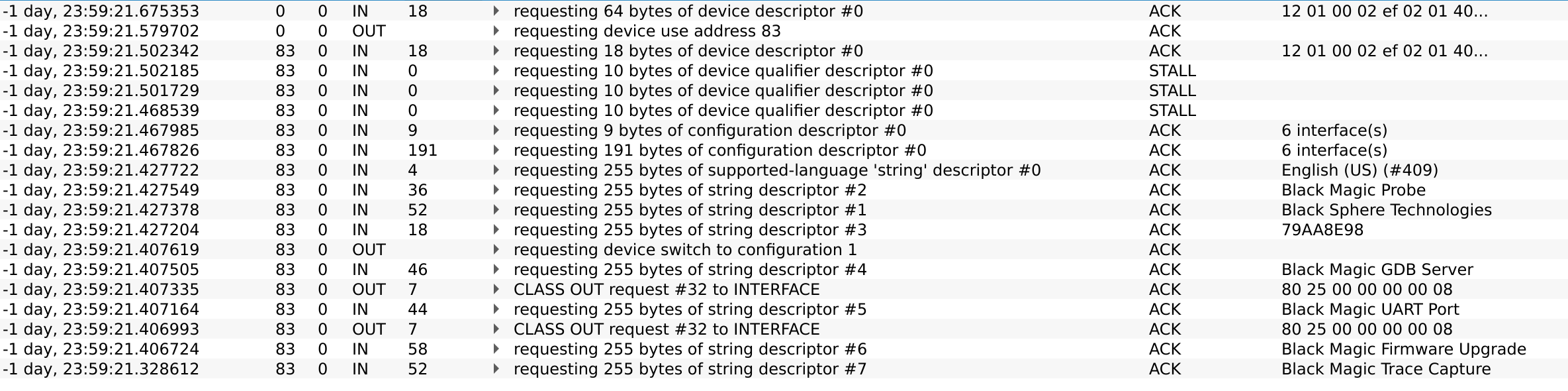Expand the 'Black Magic Probe' string descriptor row
Screen dimensions: 1568x391
tap(496, 190)
